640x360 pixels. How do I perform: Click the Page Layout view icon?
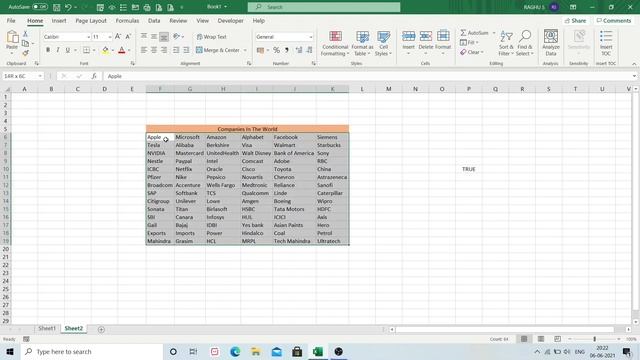(540, 339)
